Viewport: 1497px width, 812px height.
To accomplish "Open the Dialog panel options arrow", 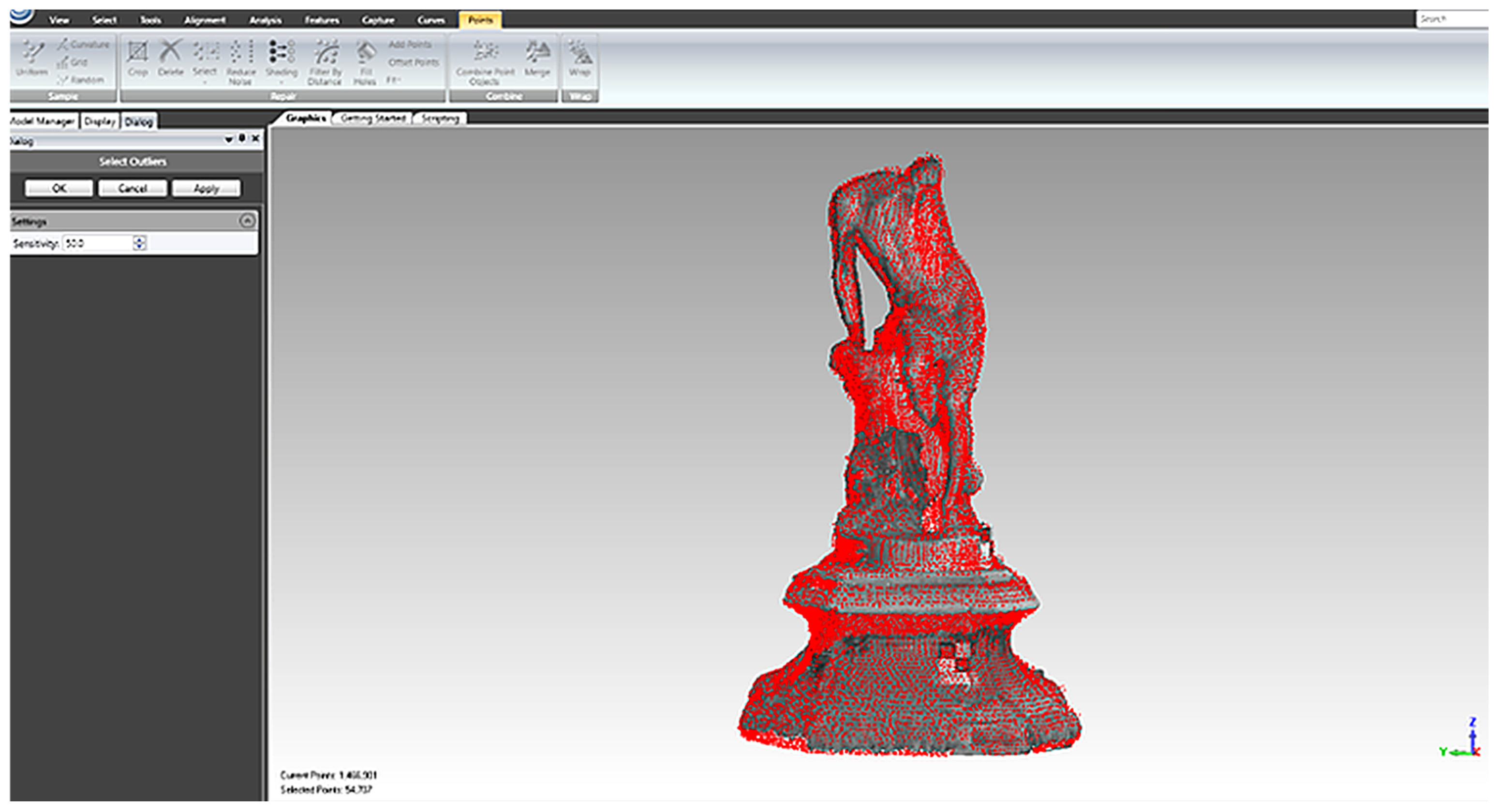I will 228,139.
